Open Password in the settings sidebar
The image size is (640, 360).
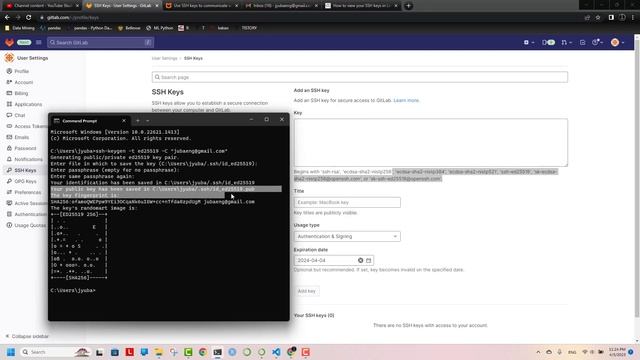click(25, 149)
